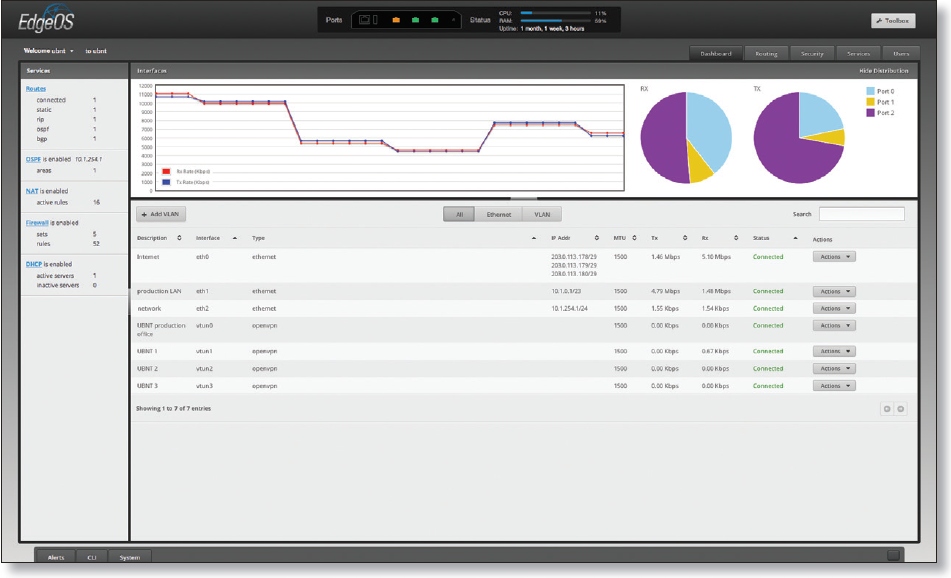This screenshot has width=951, height=578.
Task: Click the Port 2 legend swatch
Action: (x=870, y=113)
